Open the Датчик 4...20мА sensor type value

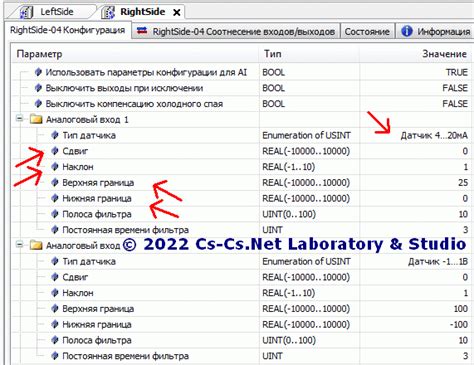click(434, 135)
